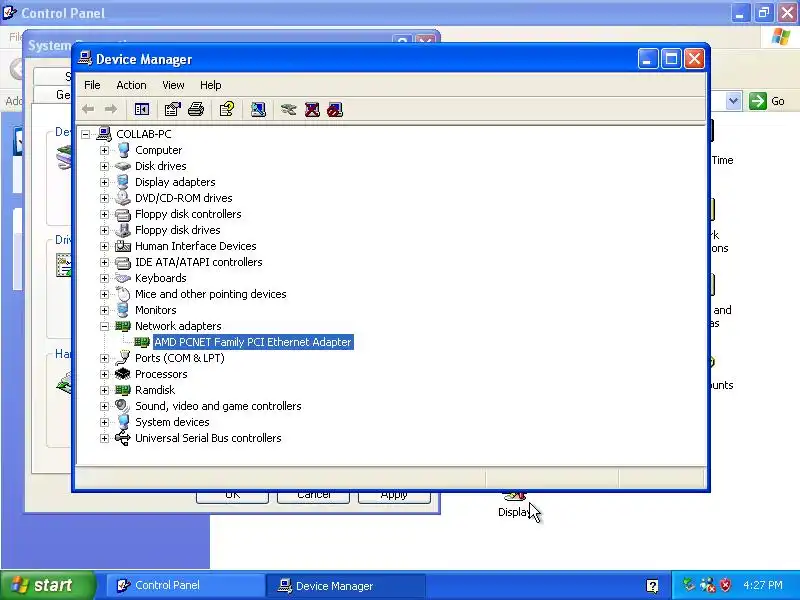The width and height of the screenshot is (800, 600).
Task: Open Properties via the toolbar icon
Action: (172, 109)
